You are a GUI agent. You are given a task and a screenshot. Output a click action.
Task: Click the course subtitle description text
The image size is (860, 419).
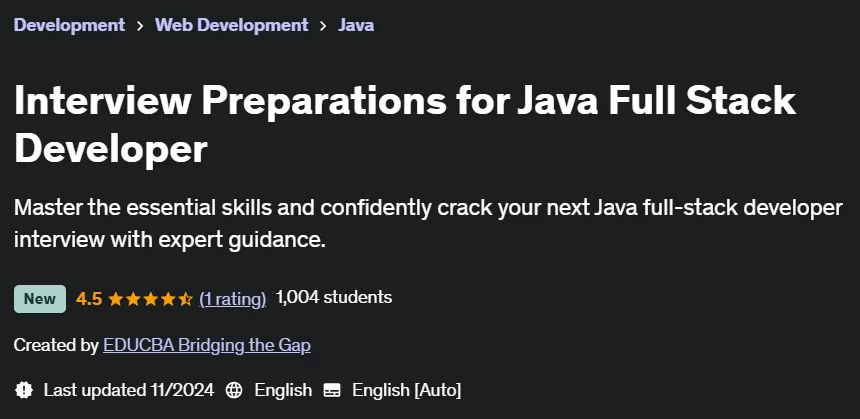pyautogui.click(x=428, y=224)
